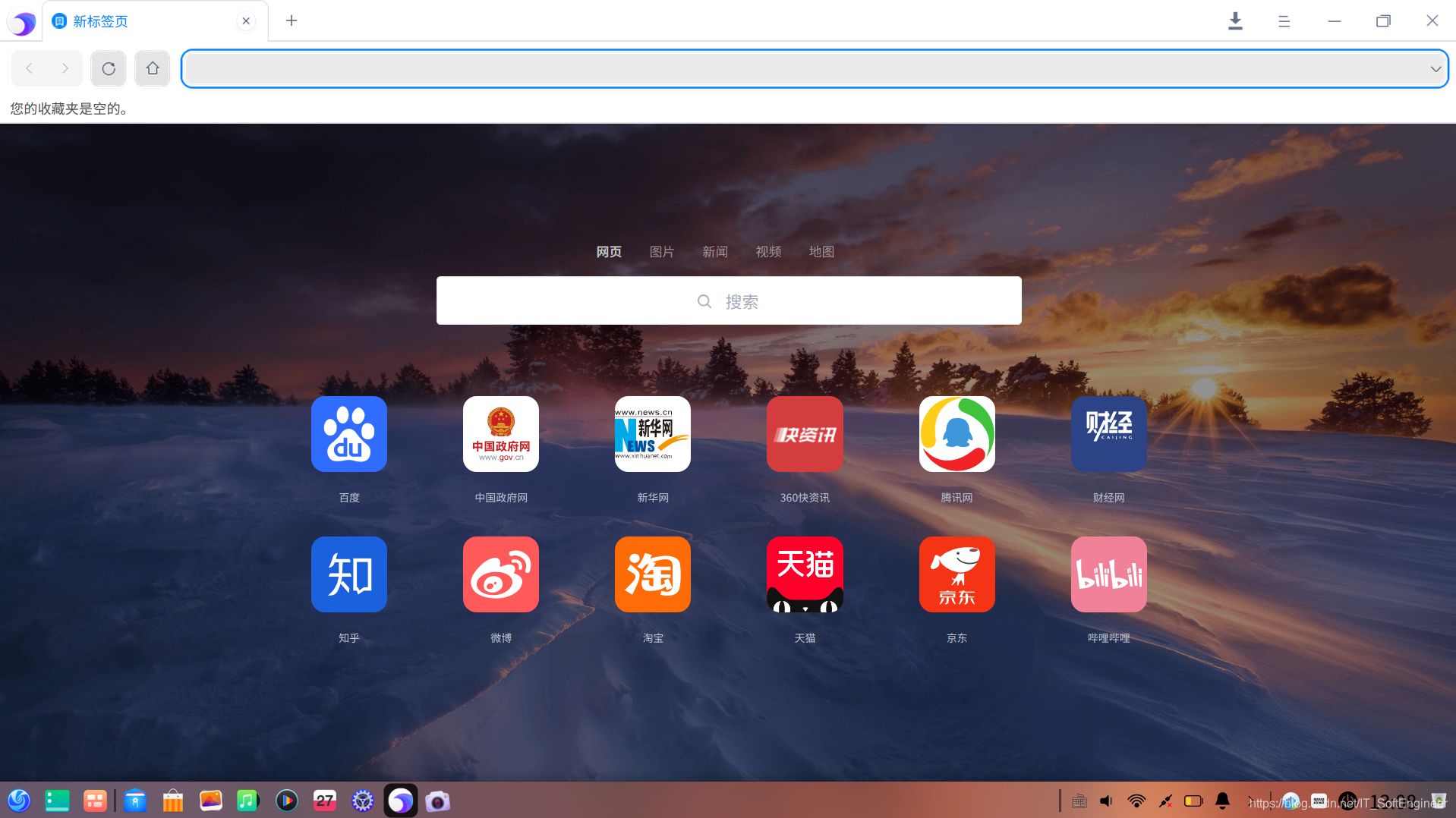
Task: Open the image viewer dock icon
Action: (x=210, y=801)
